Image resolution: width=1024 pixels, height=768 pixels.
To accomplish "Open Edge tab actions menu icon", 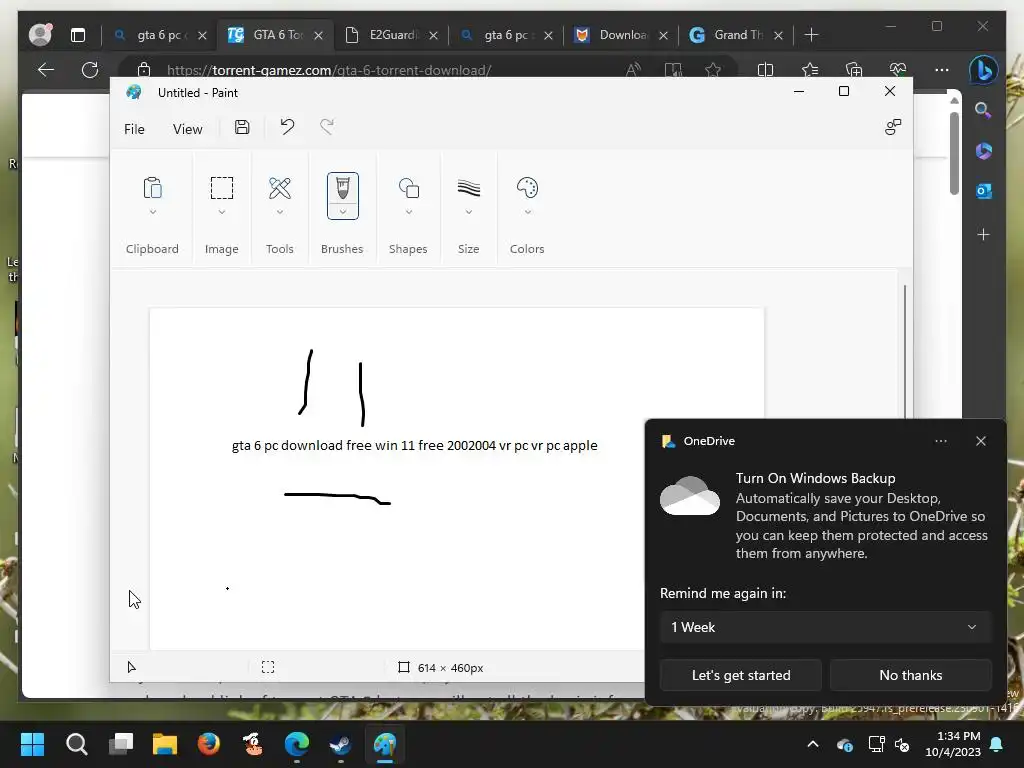I will 78,35.
